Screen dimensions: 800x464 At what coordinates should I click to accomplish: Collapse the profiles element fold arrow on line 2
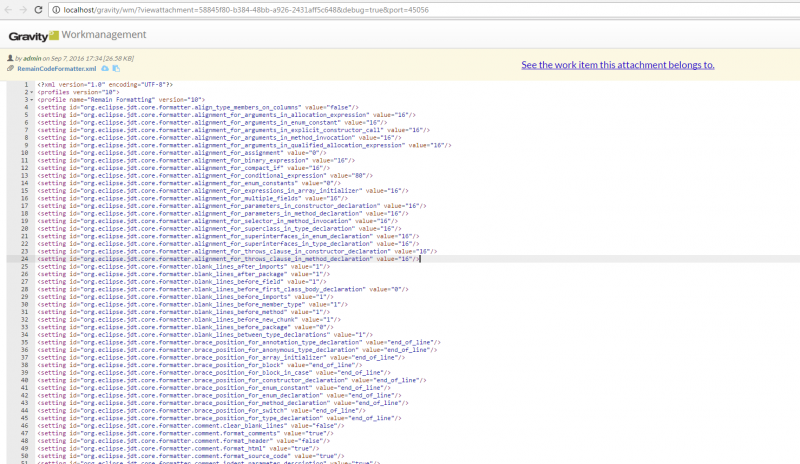[34, 93]
